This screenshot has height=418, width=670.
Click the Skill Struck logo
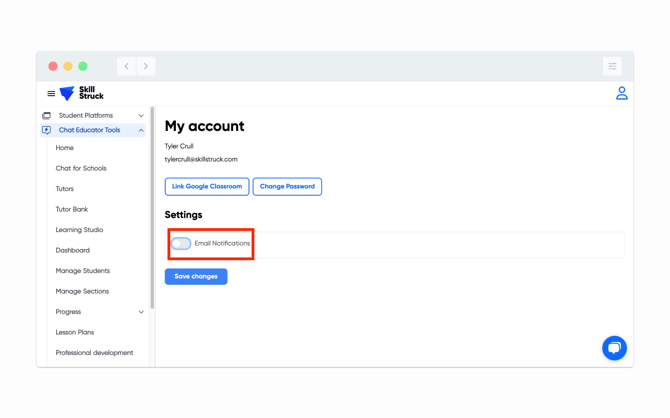click(x=82, y=93)
